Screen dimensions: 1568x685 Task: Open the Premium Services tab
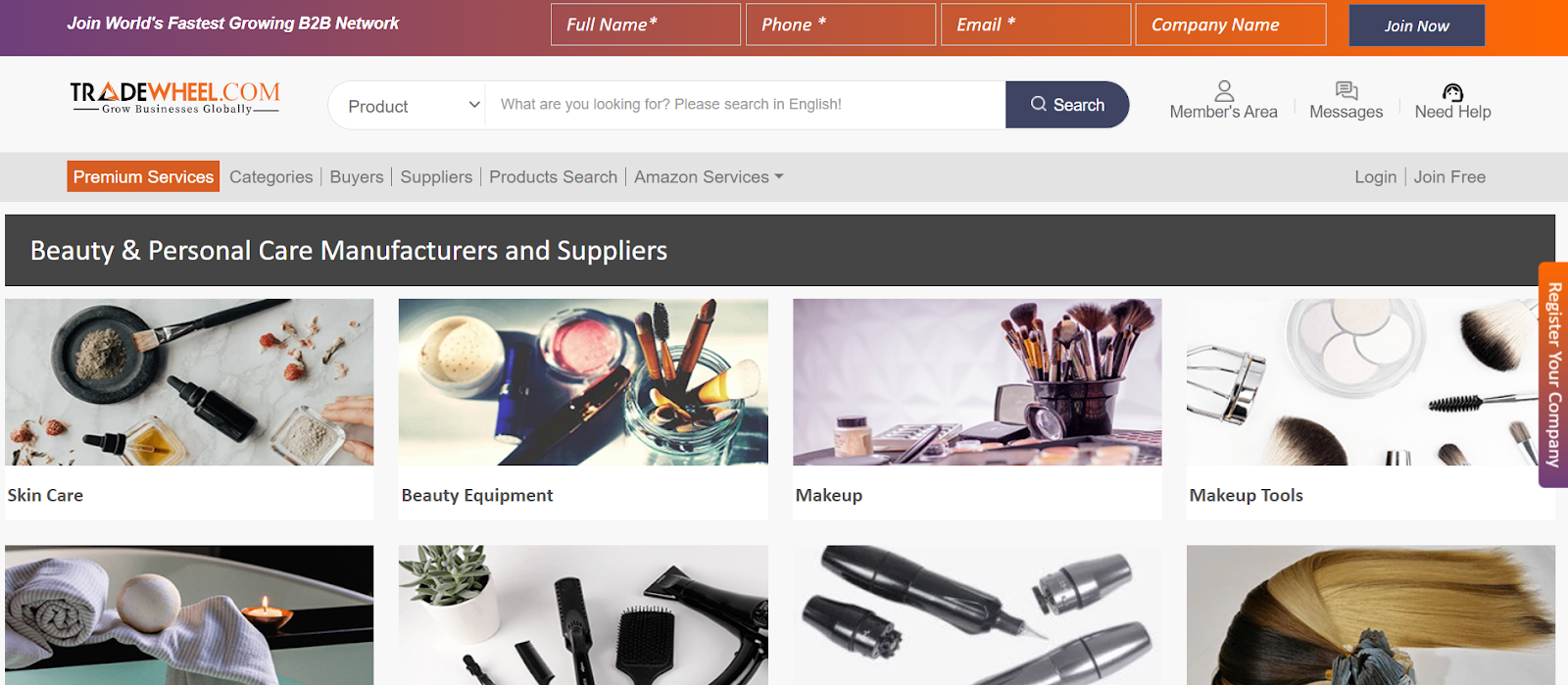143,176
